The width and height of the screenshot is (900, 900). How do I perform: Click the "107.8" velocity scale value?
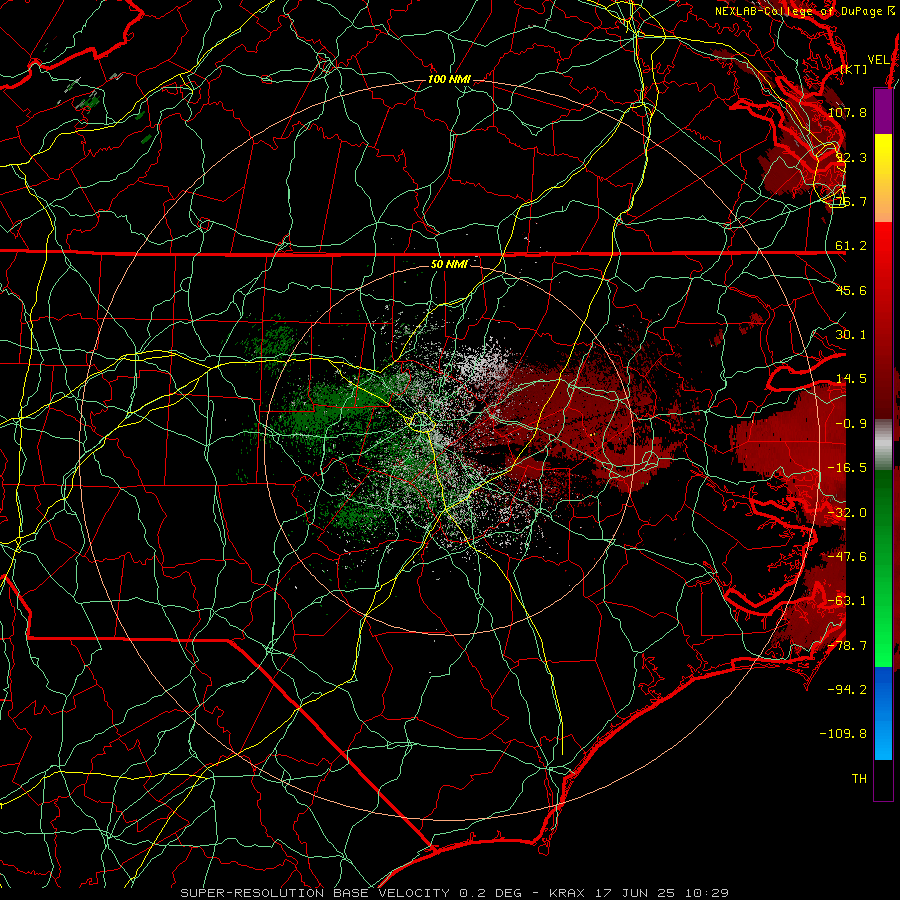pos(847,112)
